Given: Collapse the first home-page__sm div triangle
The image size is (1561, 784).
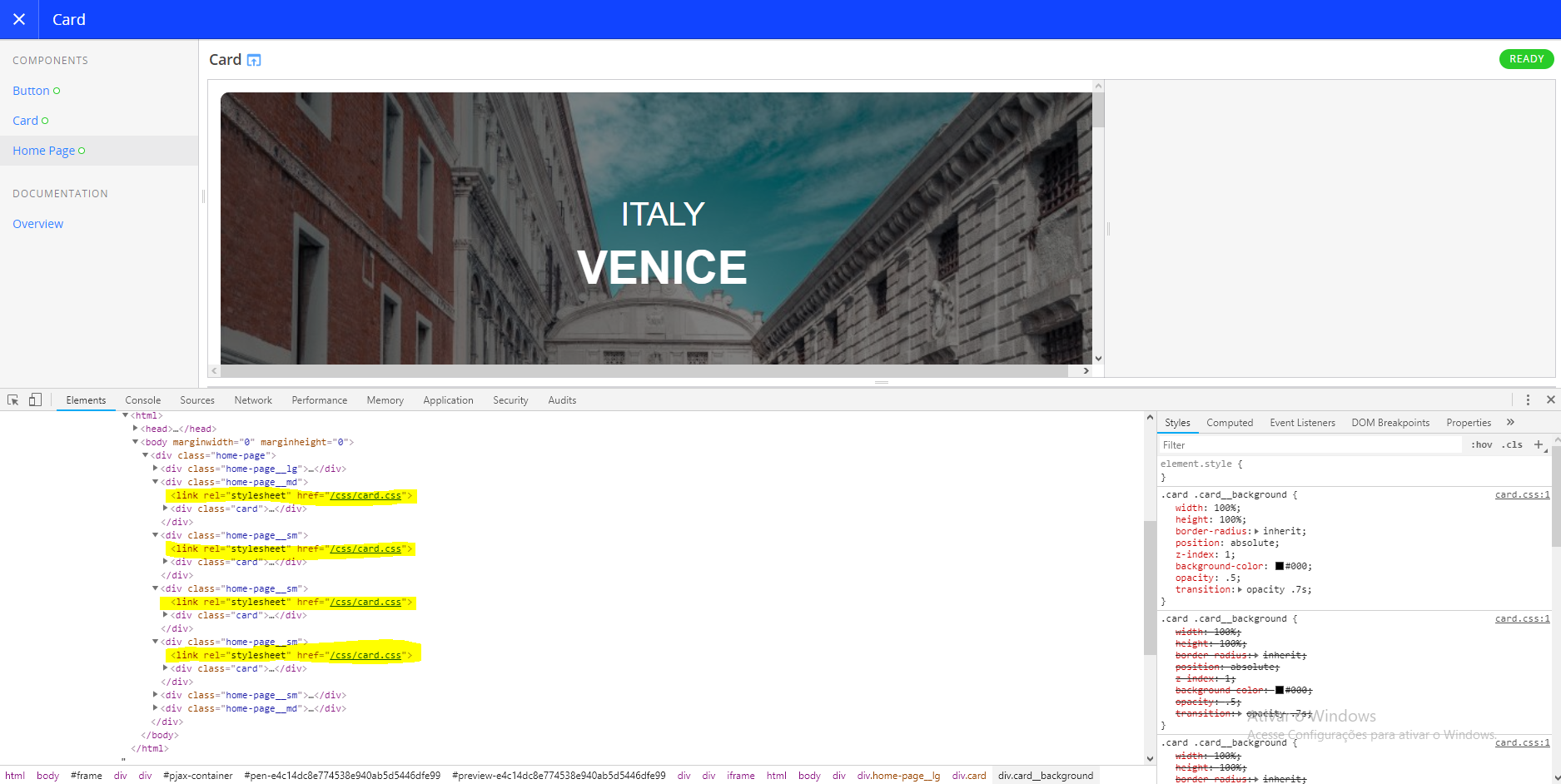Looking at the screenshot, I should pyautogui.click(x=156, y=535).
